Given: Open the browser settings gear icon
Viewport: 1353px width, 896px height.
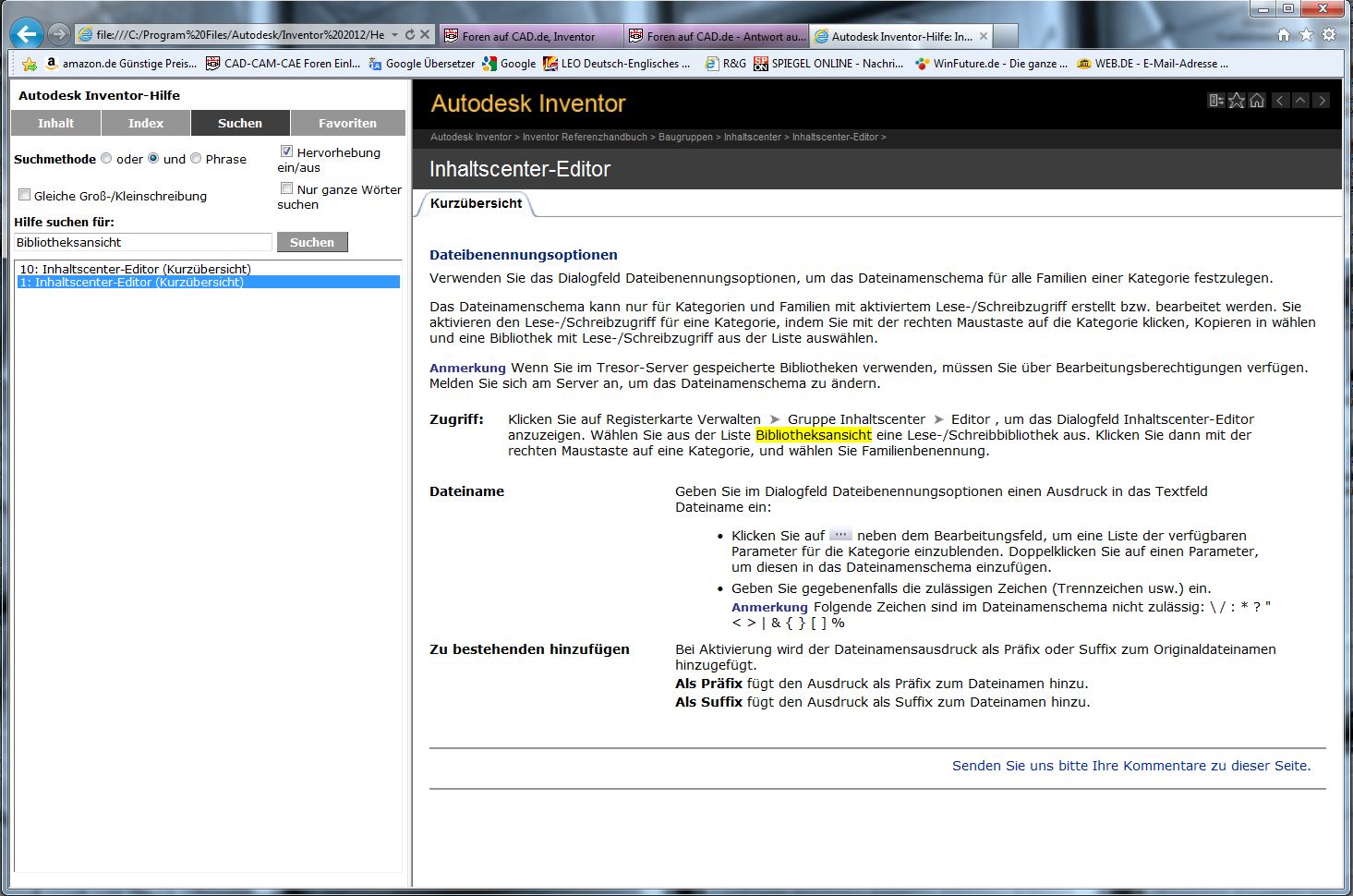Looking at the screenshot, I should pyautogui.click(x=1329, y=35).
